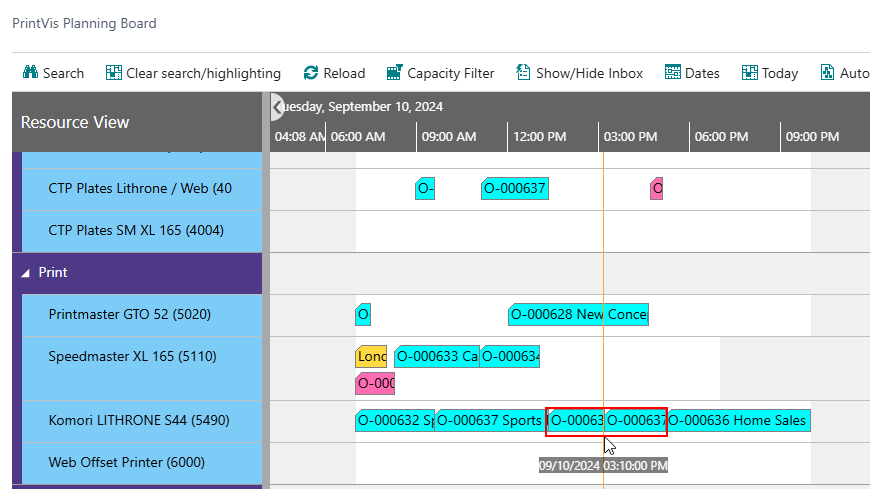
Task: Click the Reload refresh icon
Action: (311, 73)
